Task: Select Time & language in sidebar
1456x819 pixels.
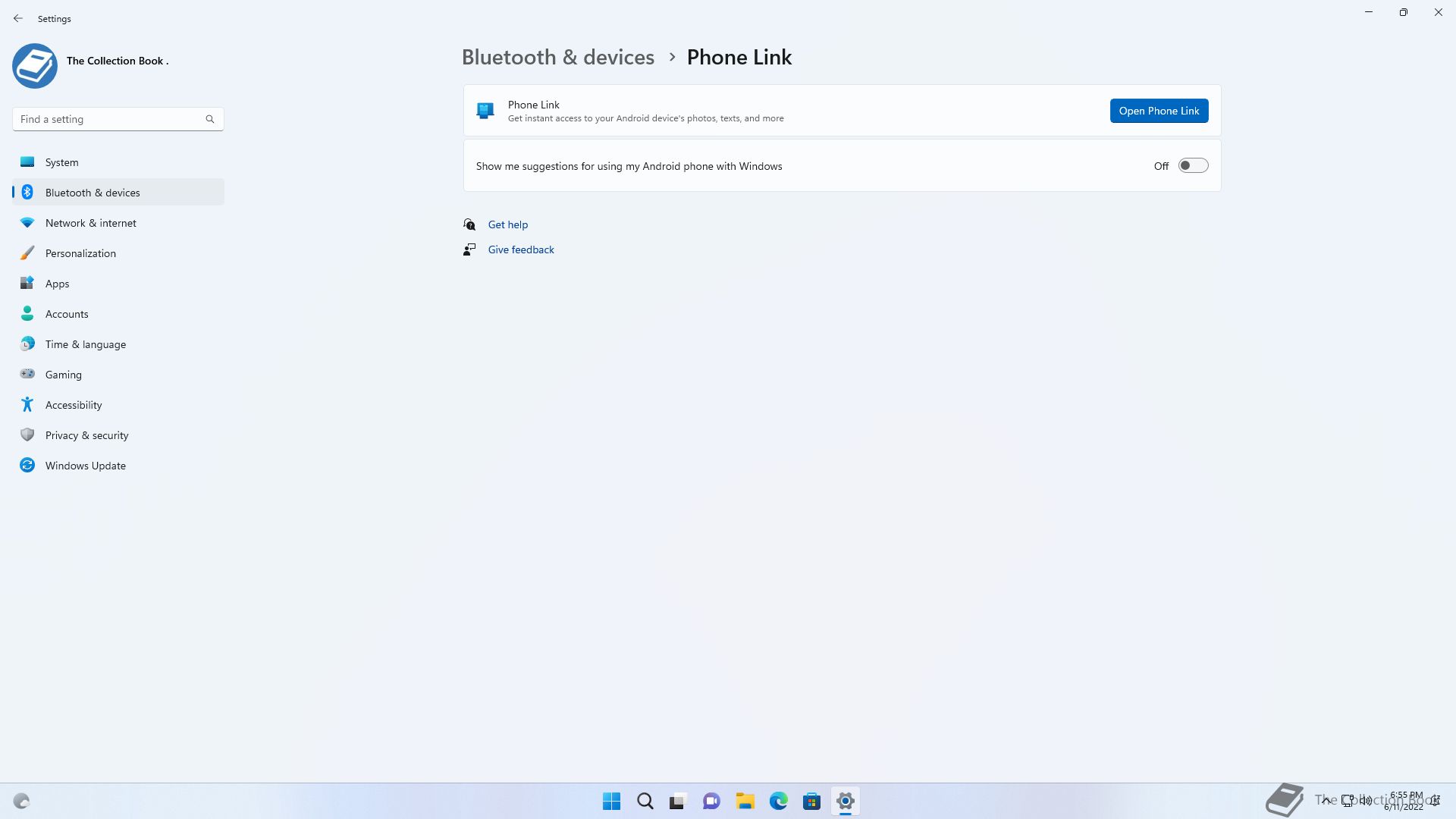Action: point(85,344)
